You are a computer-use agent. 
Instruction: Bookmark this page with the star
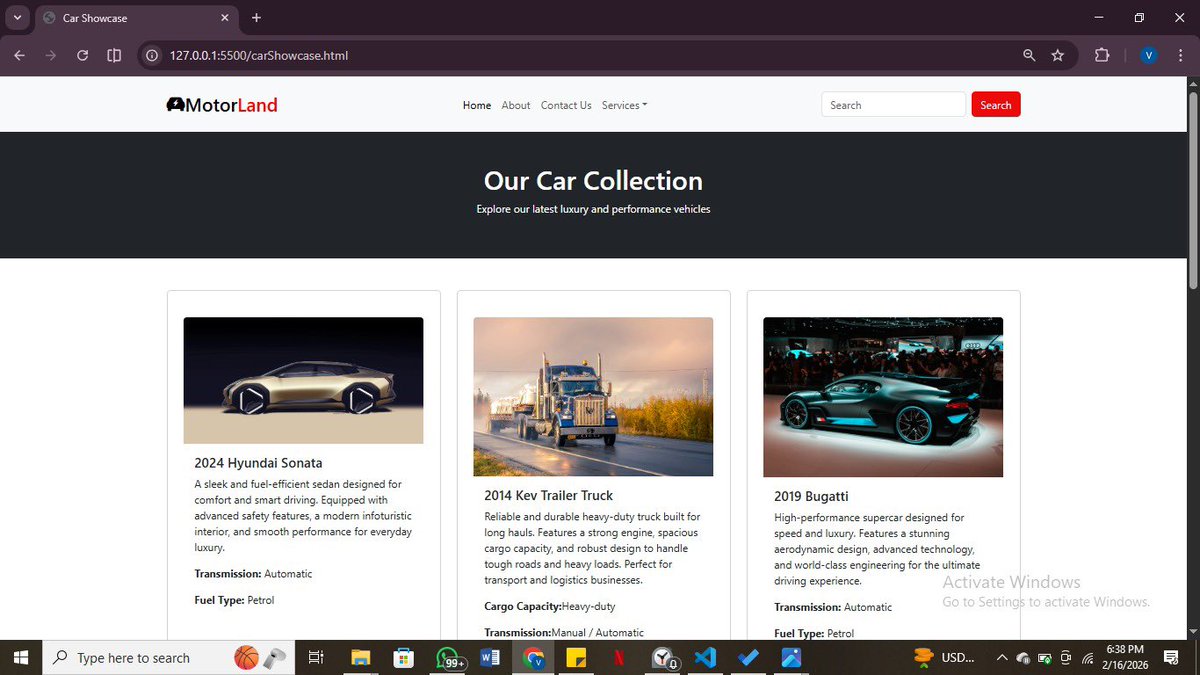(1058, 56)
